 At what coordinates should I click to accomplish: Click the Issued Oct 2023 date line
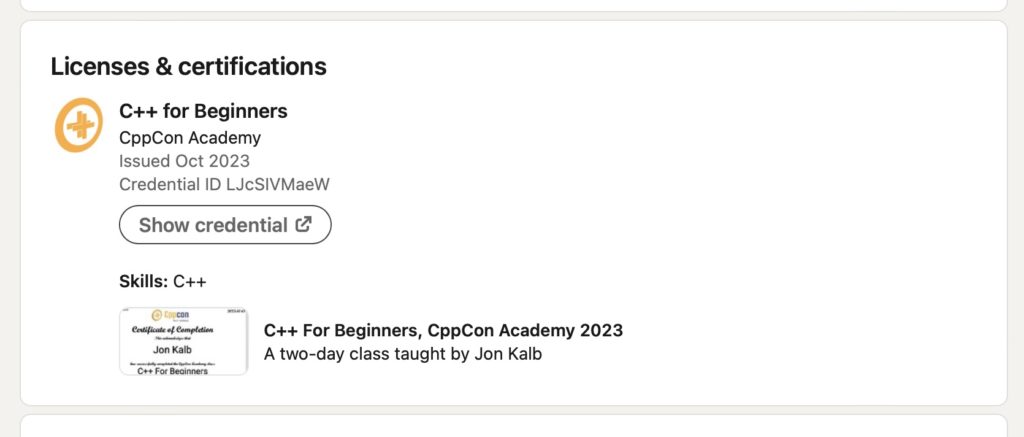(184, 161)
